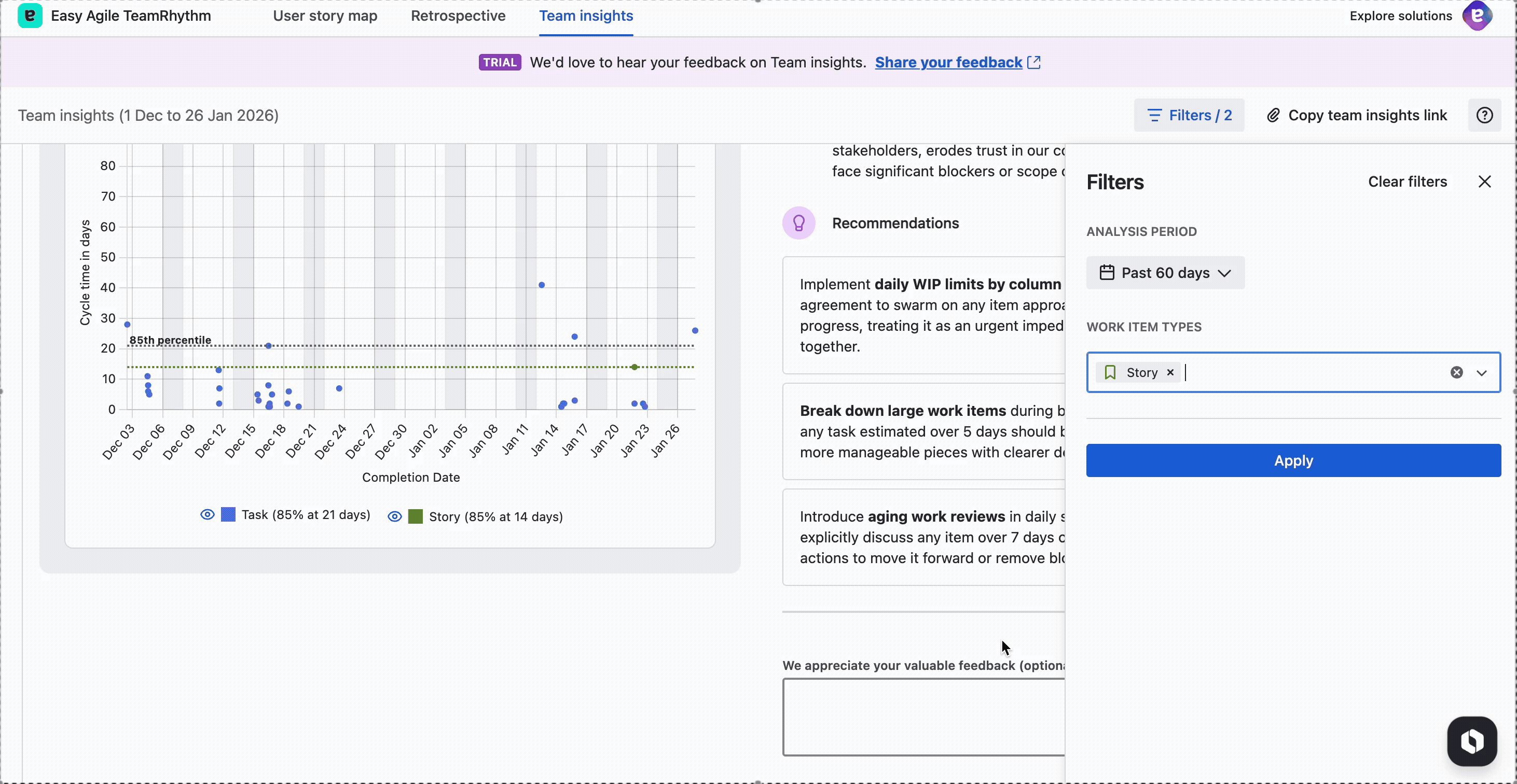Viewport: 1517px width, 784px height.
Task: Hide the Story series with its eye toggle
Action: 395,516
